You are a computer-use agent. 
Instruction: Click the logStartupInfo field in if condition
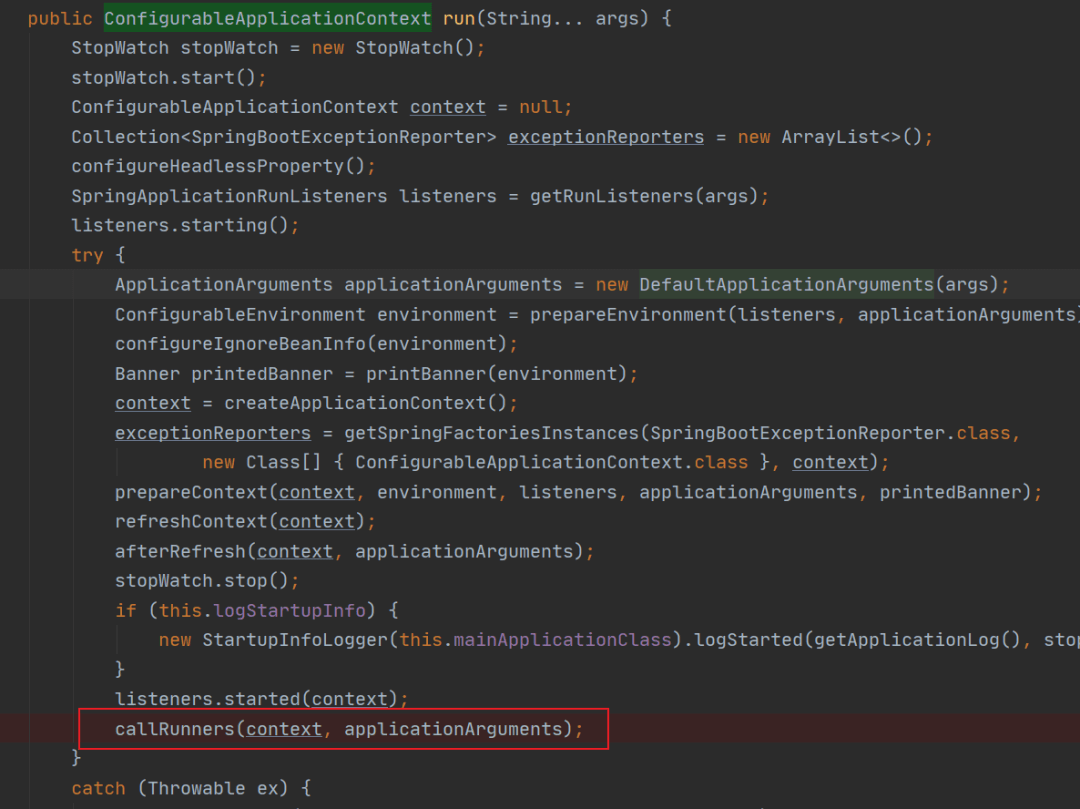[289, 611]
